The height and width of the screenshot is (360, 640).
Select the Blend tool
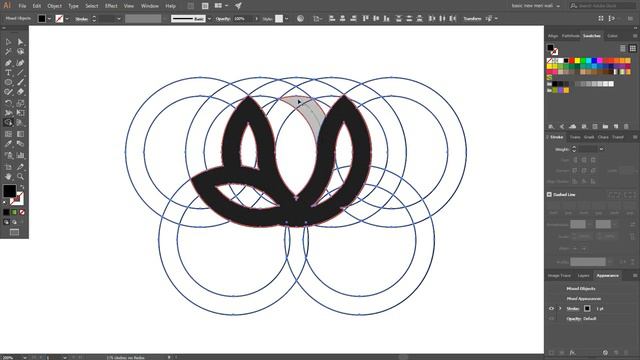[x=20, y=144]
